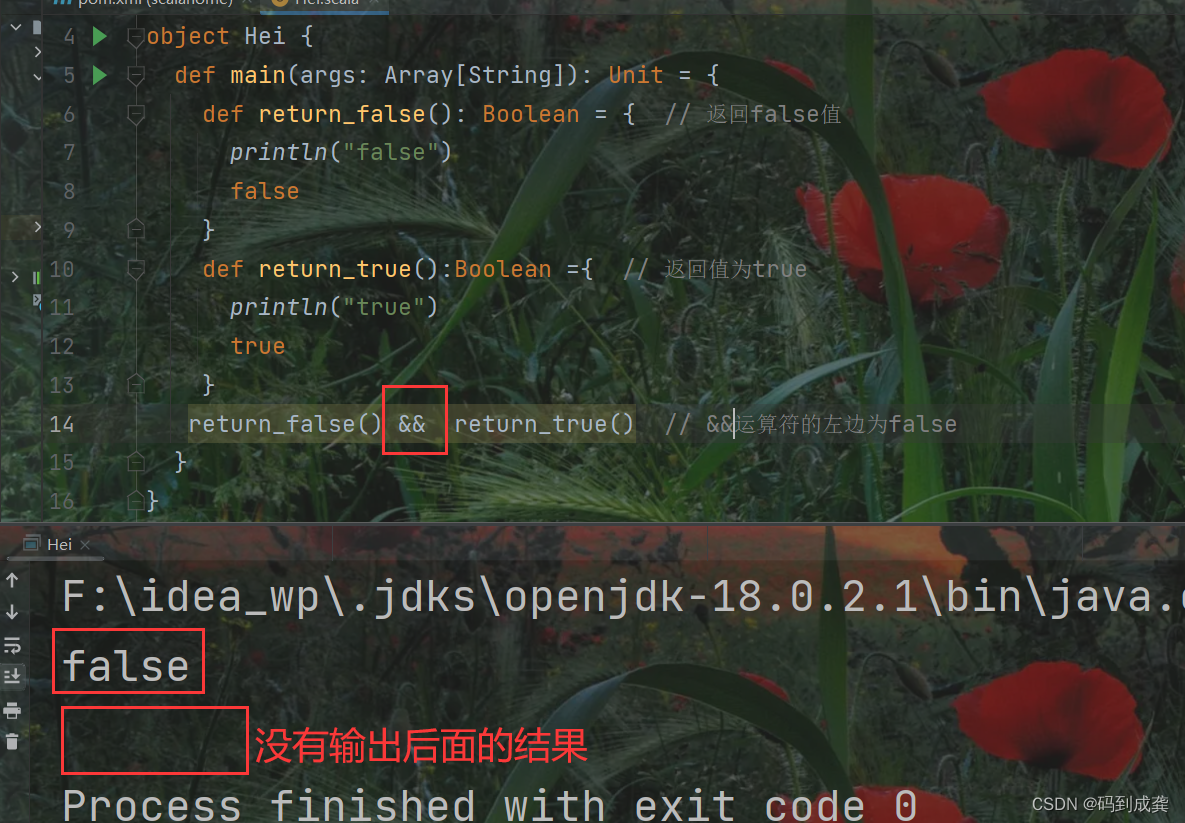Select the Hei tab in the Run panel

click(59, 544)
